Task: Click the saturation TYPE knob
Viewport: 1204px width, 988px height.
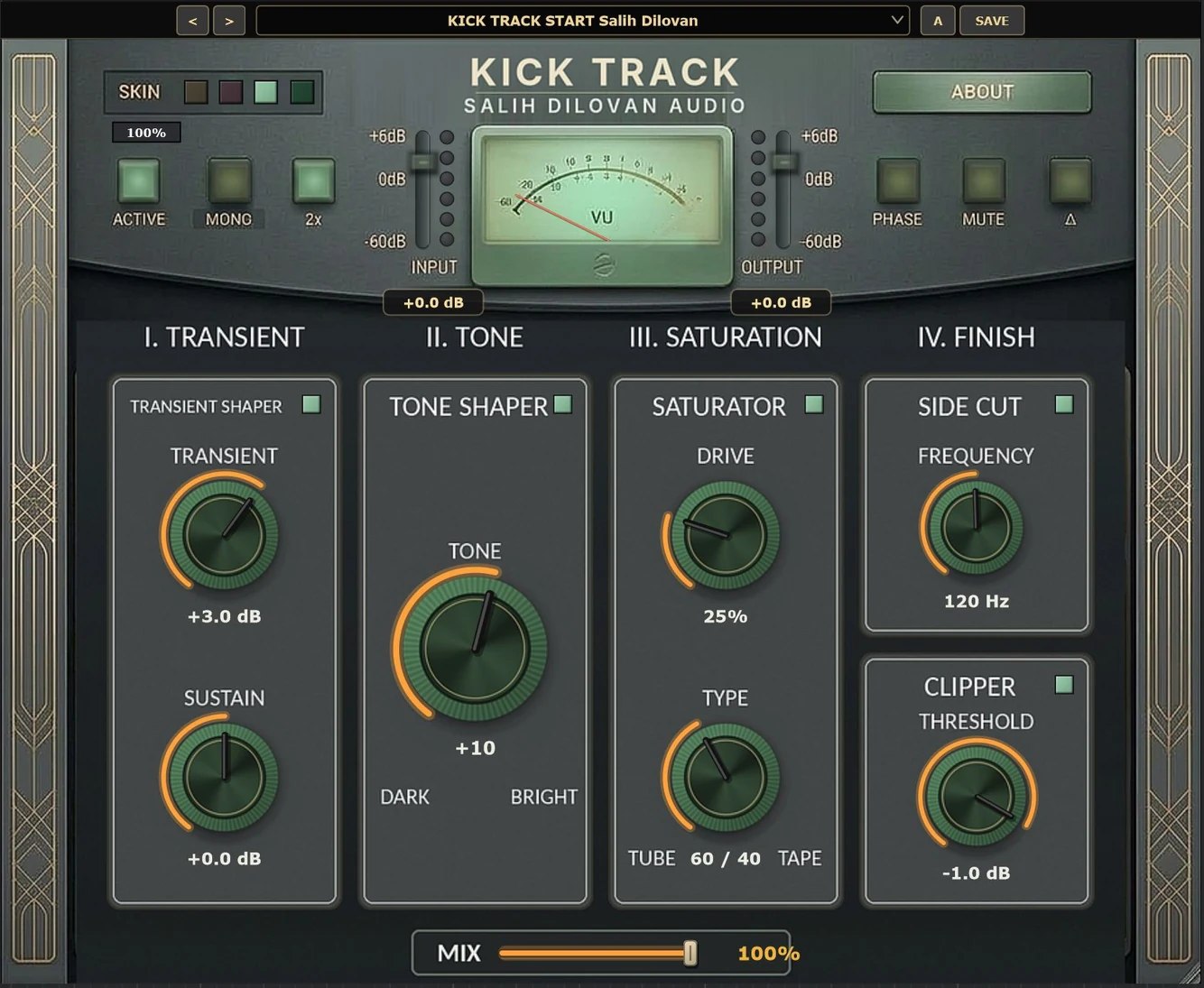Action: pos(725,777)
